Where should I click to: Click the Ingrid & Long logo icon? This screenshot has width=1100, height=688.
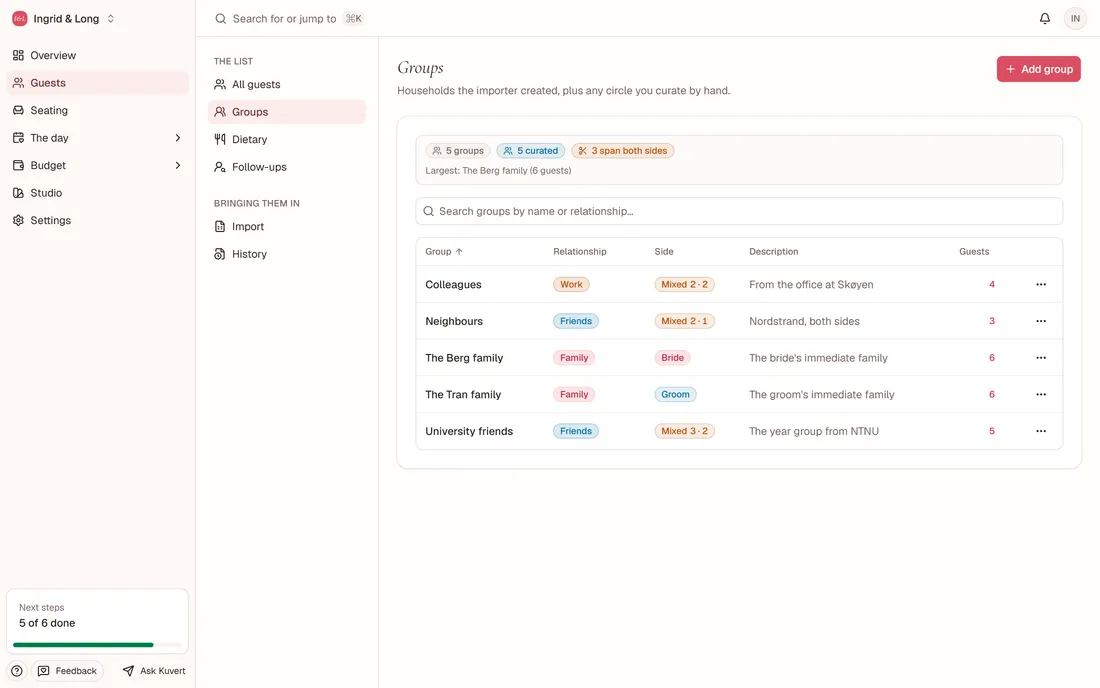[20, 19]
